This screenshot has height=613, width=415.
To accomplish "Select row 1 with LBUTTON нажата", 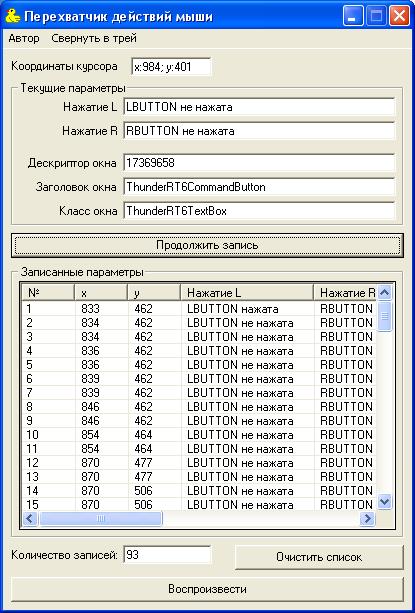I will [199, 309].
